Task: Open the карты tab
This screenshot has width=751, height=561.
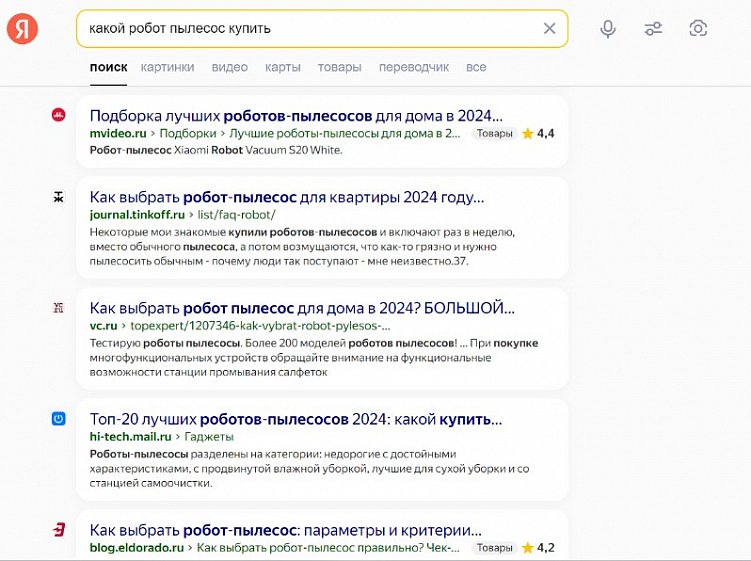Action: click(283, 67)
